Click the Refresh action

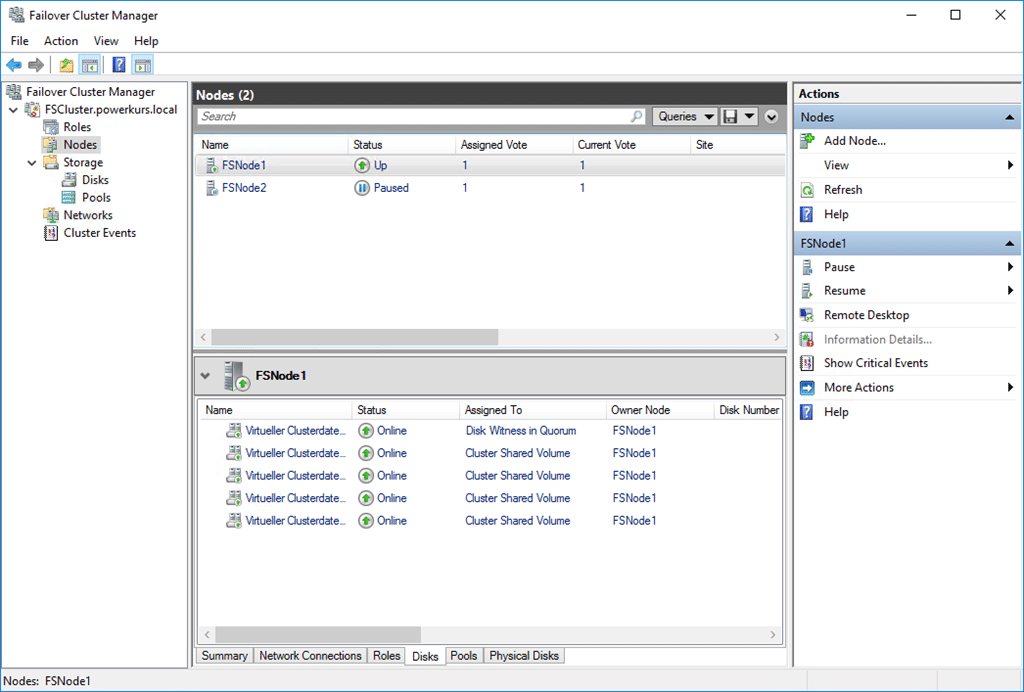842,190
